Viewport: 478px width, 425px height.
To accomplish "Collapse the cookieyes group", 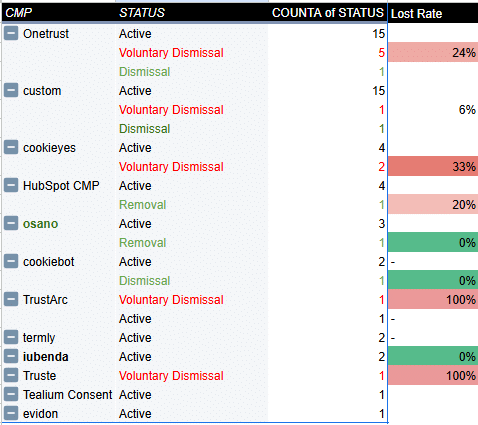I will [x=11, y=147].
